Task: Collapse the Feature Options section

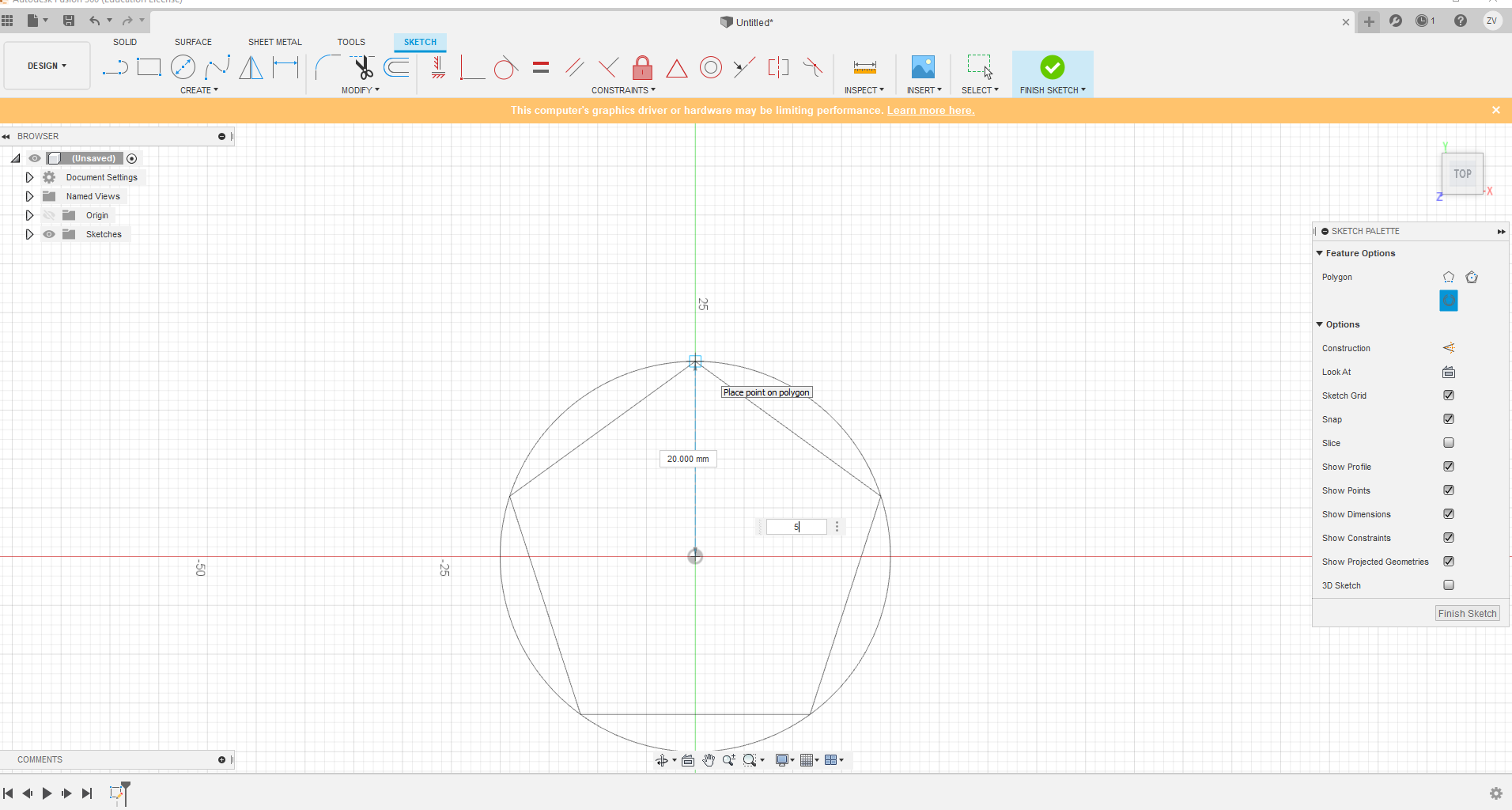Action: point(1319,253)
